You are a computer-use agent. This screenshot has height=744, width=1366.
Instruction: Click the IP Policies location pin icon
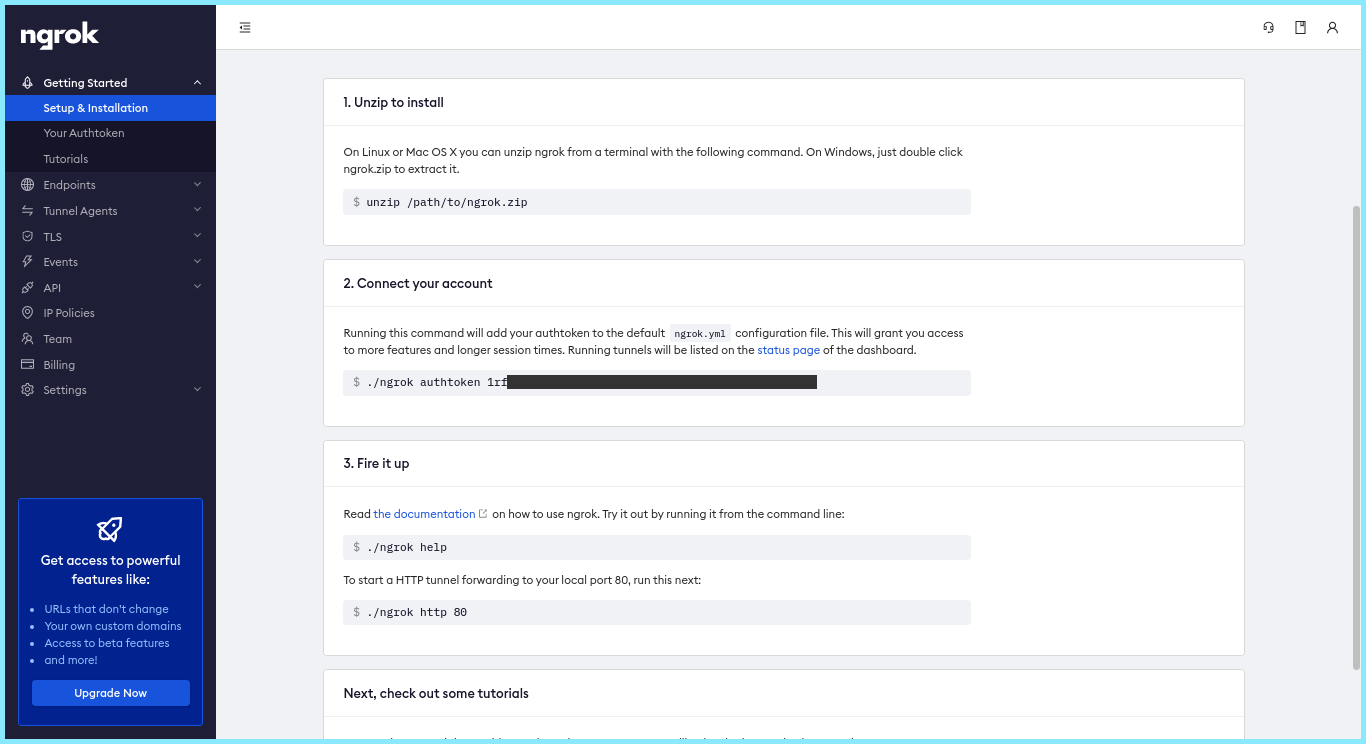(27, 313)
